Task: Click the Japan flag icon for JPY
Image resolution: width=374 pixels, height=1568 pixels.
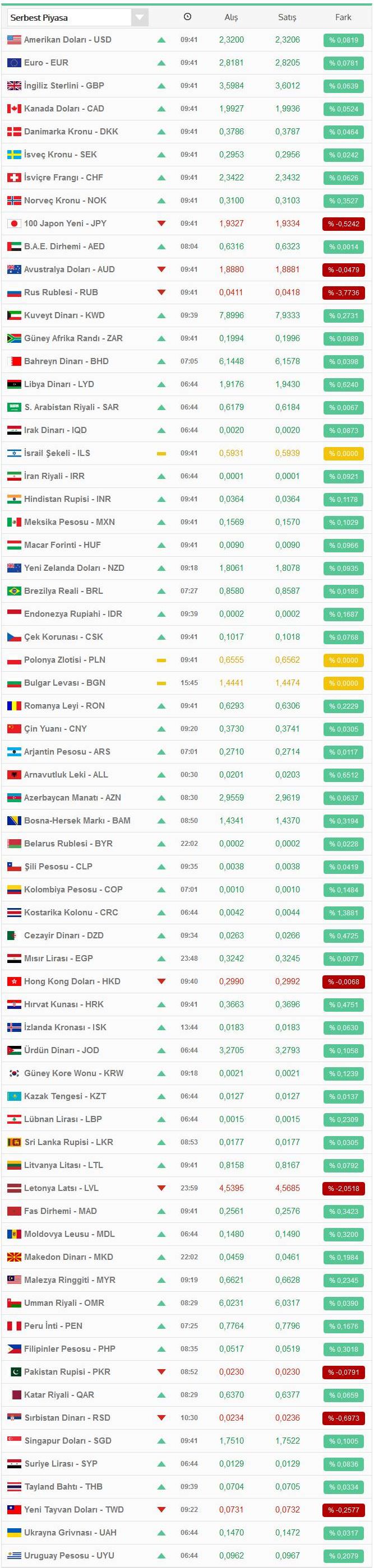Action: [14, 224]
